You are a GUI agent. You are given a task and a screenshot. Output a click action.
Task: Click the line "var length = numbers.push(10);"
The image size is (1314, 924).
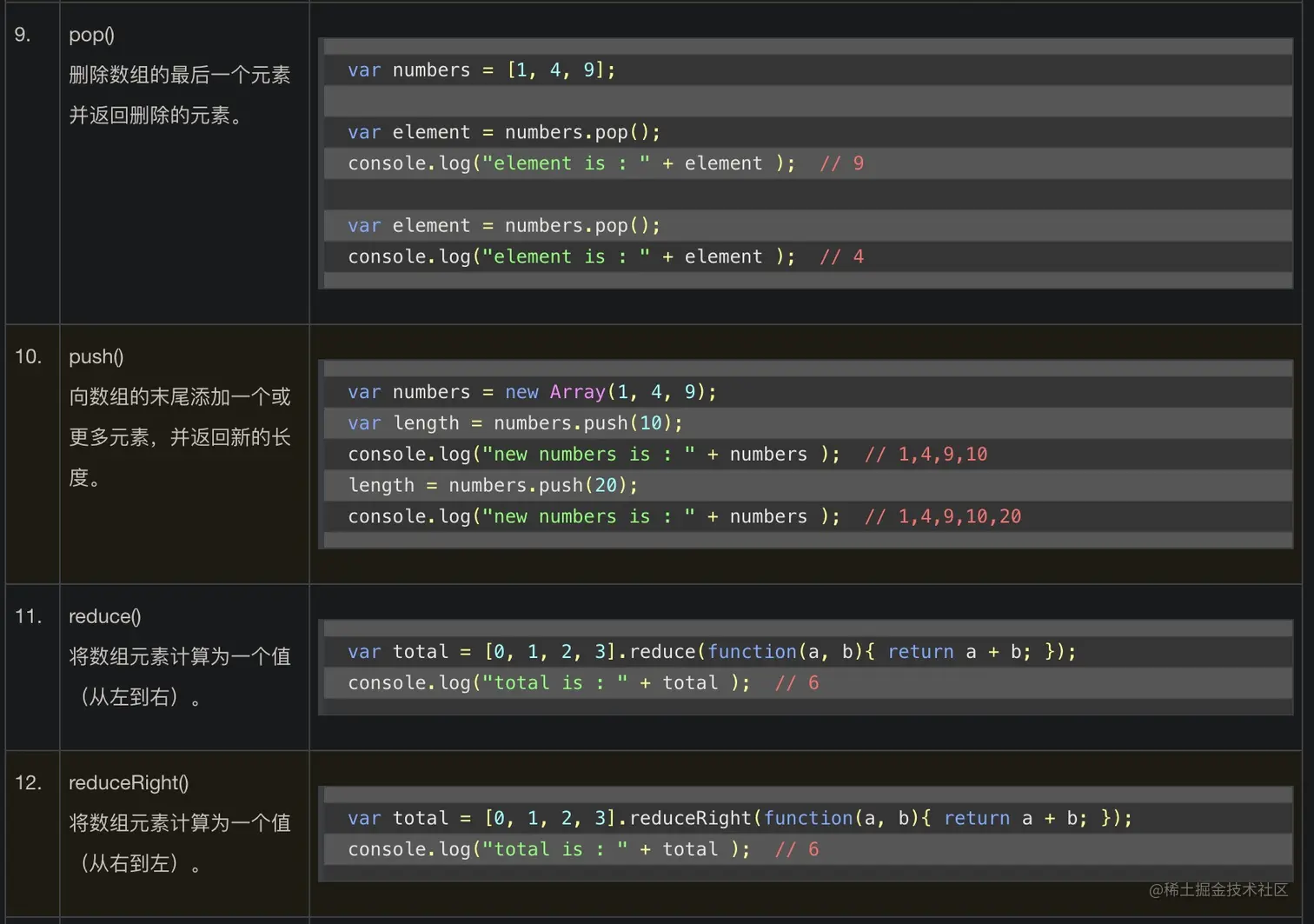[x=515, y=423]
